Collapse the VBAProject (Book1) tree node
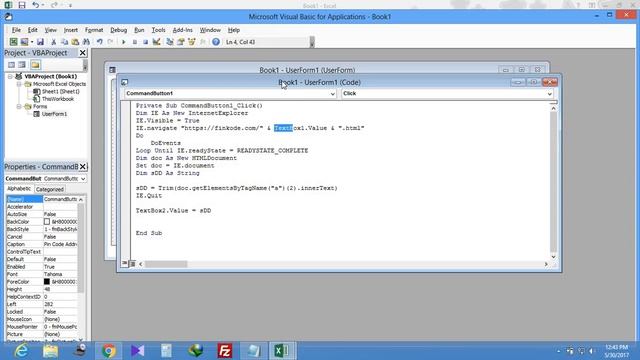This screenshot has width=640, height=360. (x=10, y=76)
